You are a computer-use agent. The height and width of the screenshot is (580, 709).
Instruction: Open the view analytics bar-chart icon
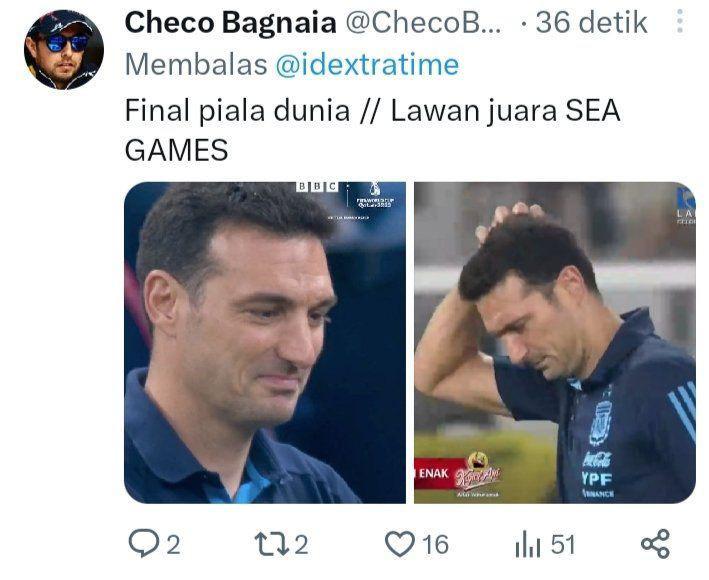(x=528, y=544)
